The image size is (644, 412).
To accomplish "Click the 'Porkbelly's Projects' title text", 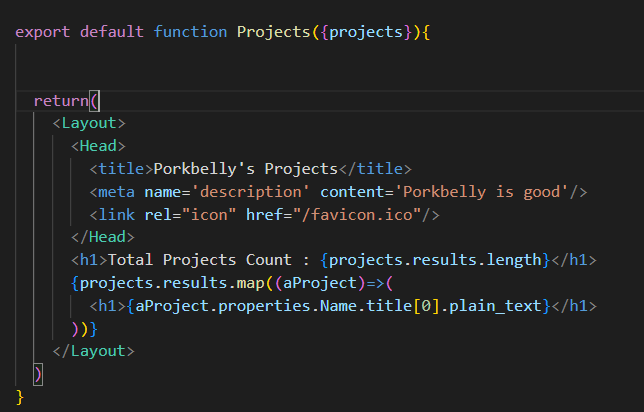I will (x=246, y=169).
